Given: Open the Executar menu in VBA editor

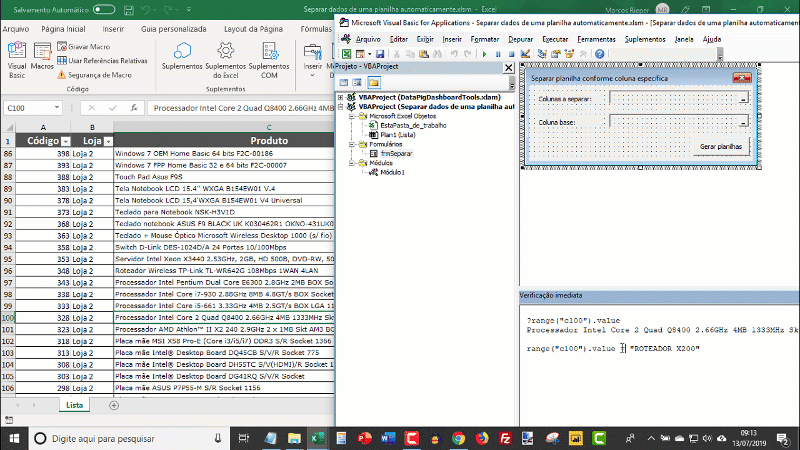Looking at the screenshot, I should (555, 39).
